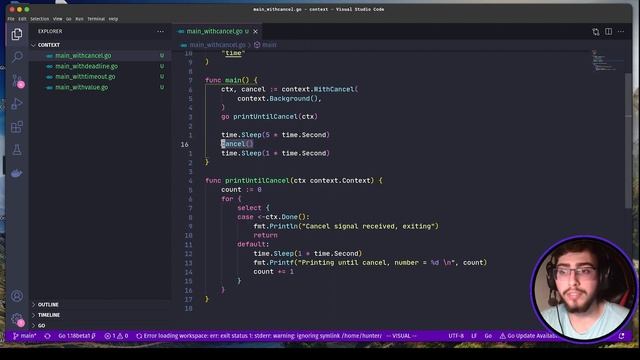Image resolution: width=640 pixels, height=360 pixels.
Task: Expand the GO section
Action: [100, 326]
